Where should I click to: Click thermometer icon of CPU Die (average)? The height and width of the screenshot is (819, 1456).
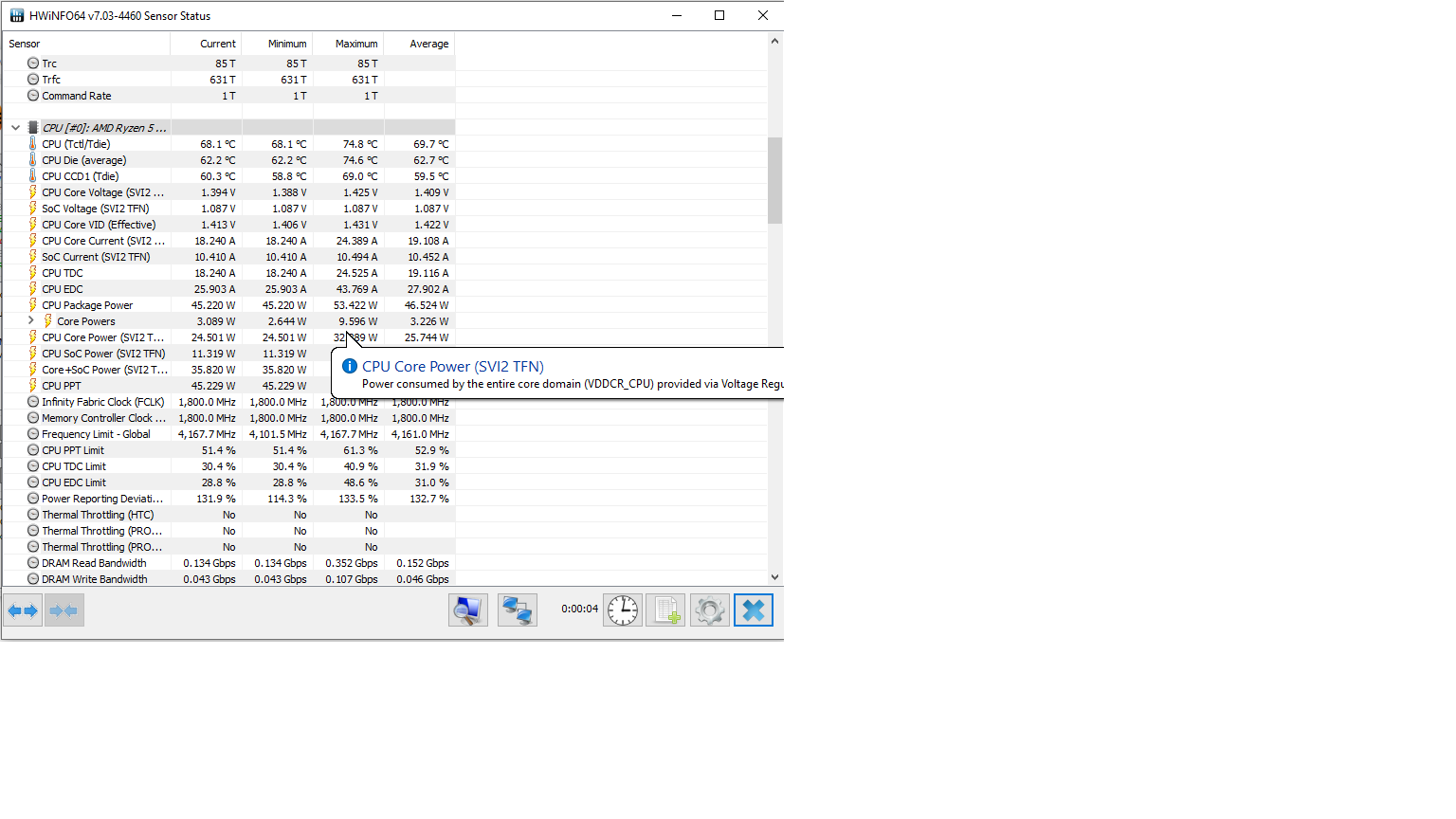point(32,160)
